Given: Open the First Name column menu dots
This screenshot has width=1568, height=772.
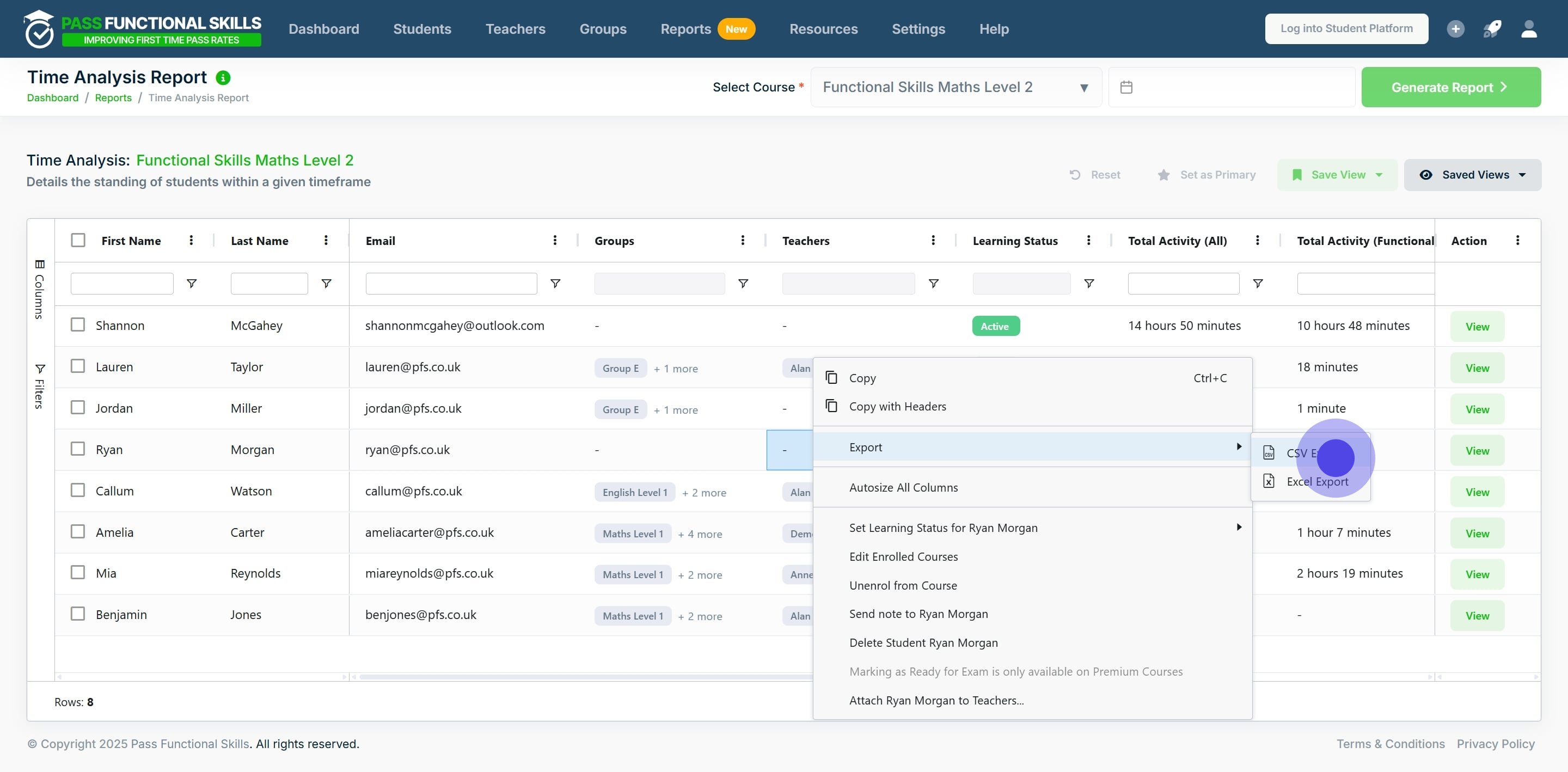Looking at the screenshot, I should 191,240.
